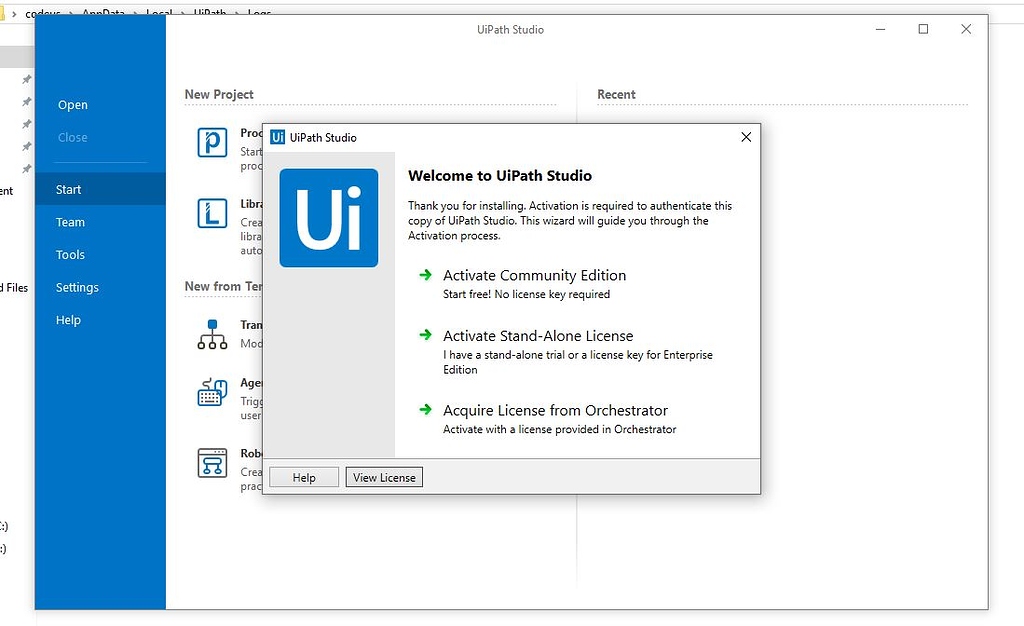
Task: Click the Agent Process Improvement template icon
Action: coord(213,392)
